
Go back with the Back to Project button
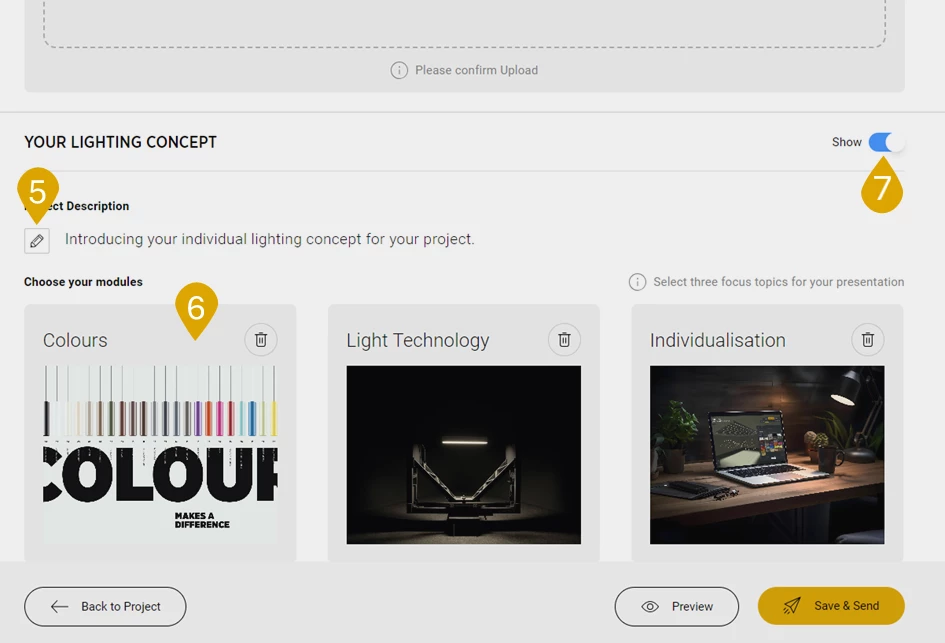coord(105,606)
